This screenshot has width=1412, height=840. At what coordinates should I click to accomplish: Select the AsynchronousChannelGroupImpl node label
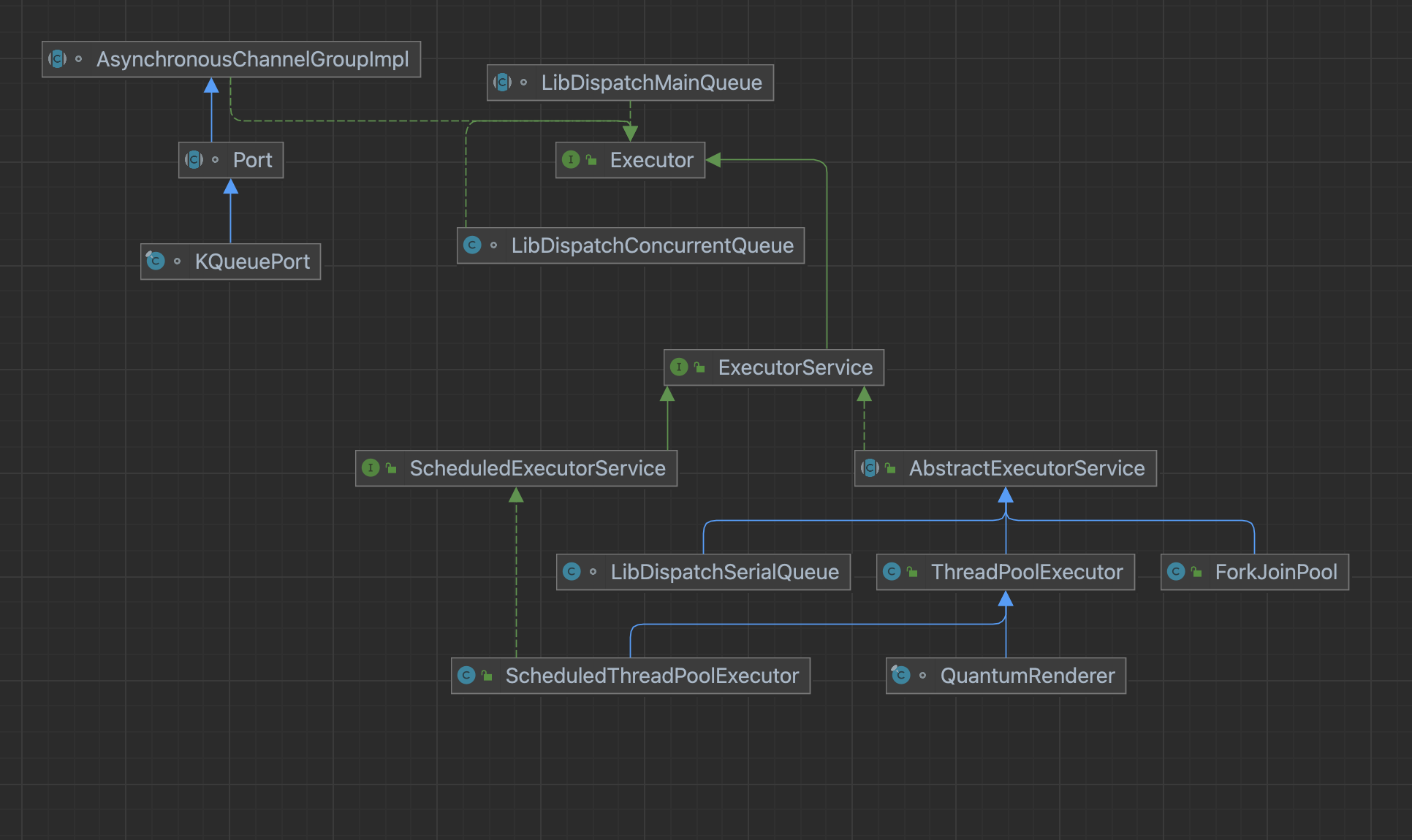tap(252, 59)
